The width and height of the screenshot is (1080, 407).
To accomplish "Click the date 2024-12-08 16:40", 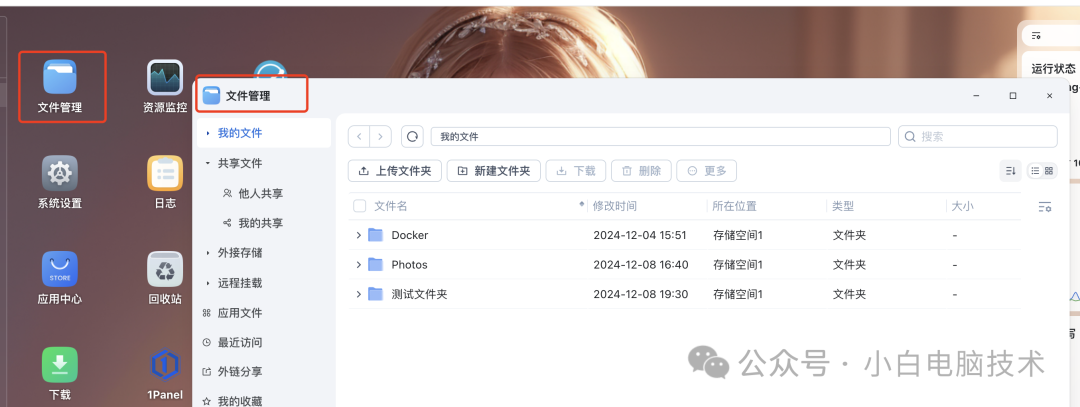I will tap(641, 264).
